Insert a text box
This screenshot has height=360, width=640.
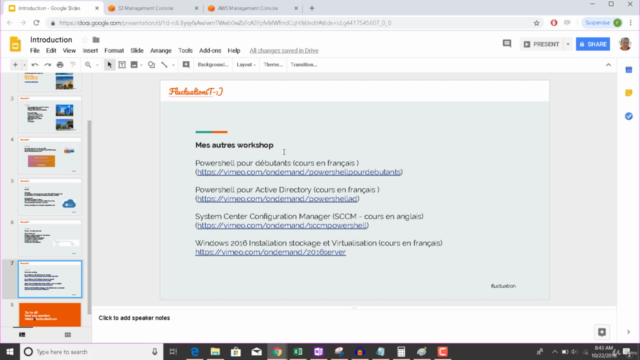(122, 64)
